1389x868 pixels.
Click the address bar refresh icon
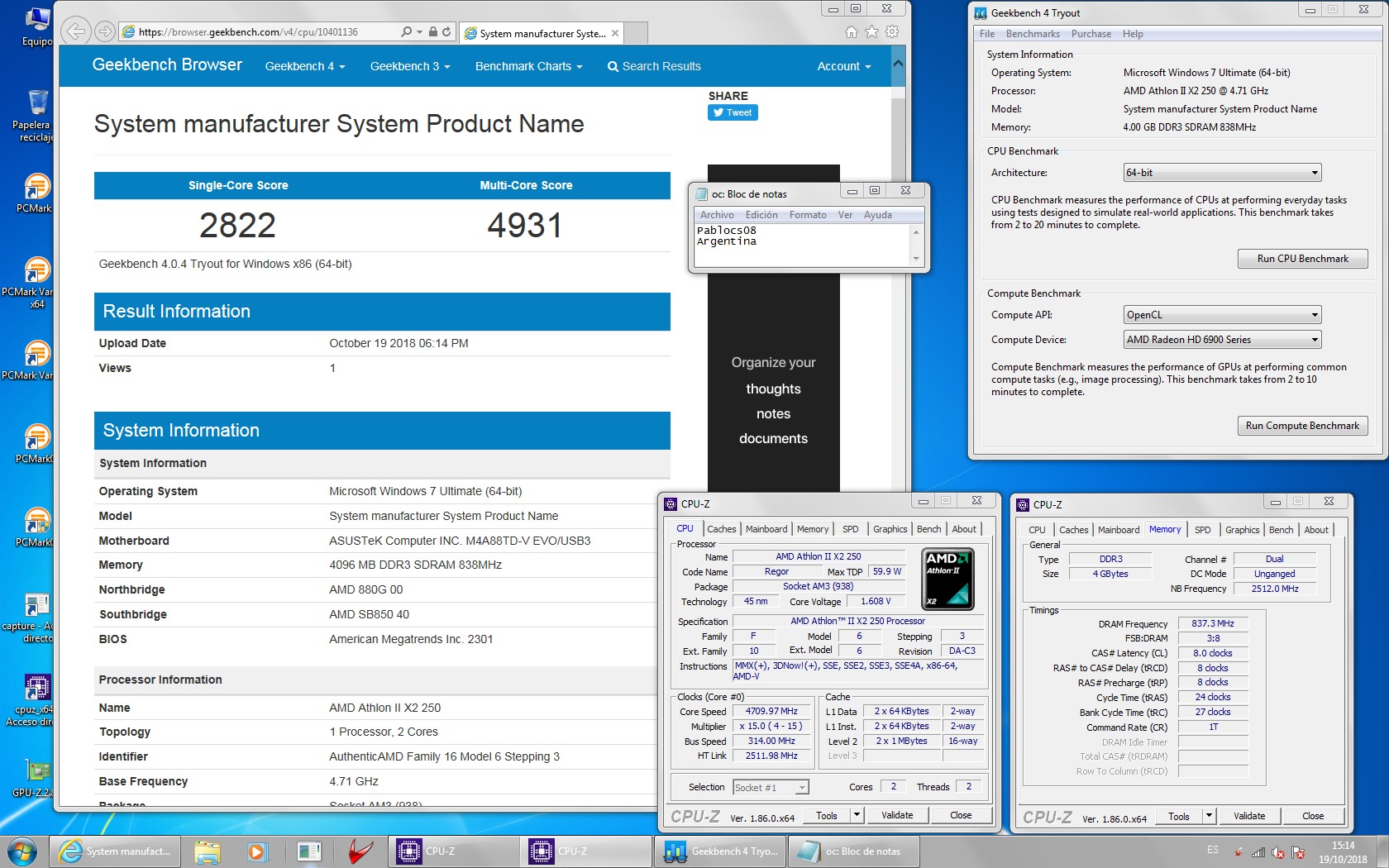(446, 31)
